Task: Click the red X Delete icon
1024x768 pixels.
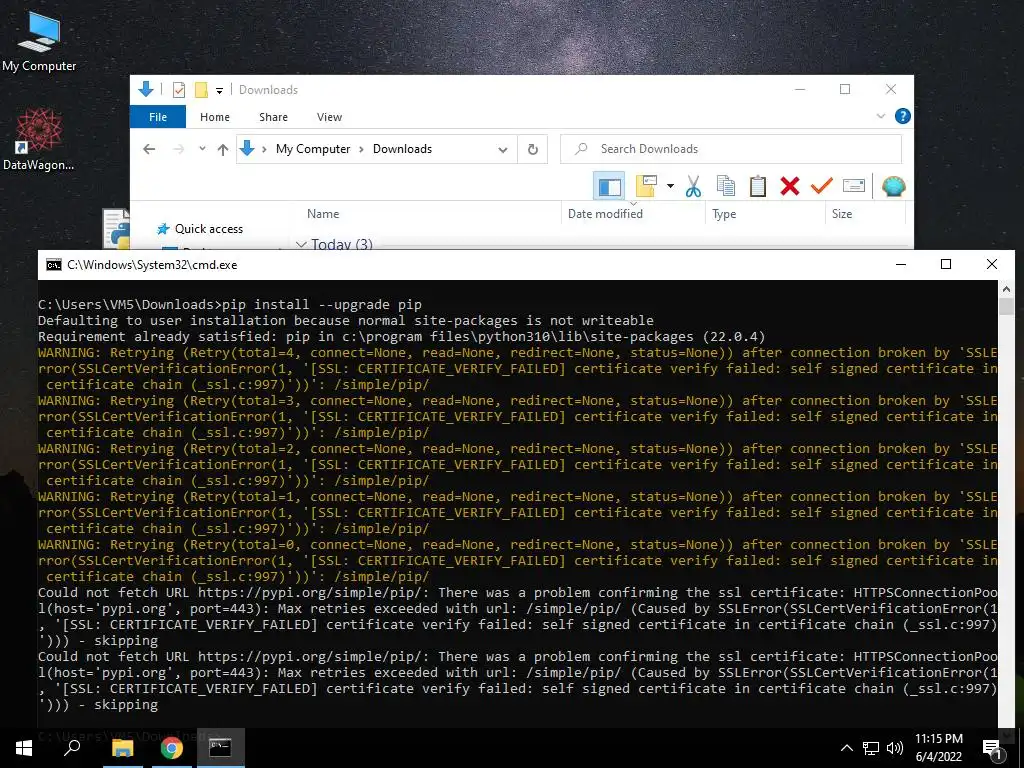Action: [x=790, y=187]
